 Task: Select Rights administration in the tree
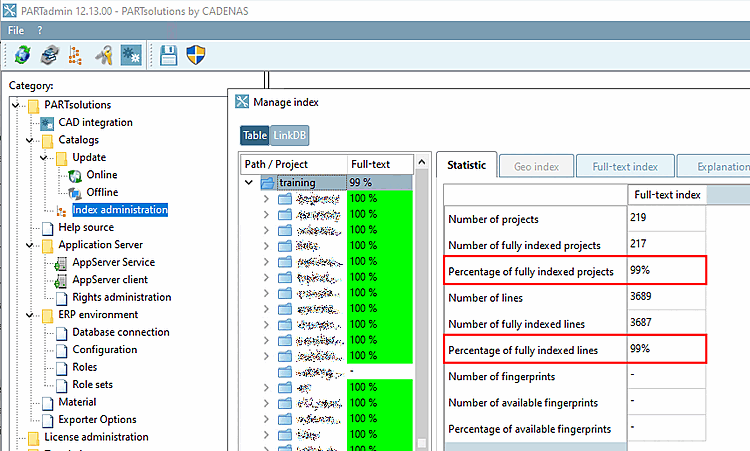[121, 297]
